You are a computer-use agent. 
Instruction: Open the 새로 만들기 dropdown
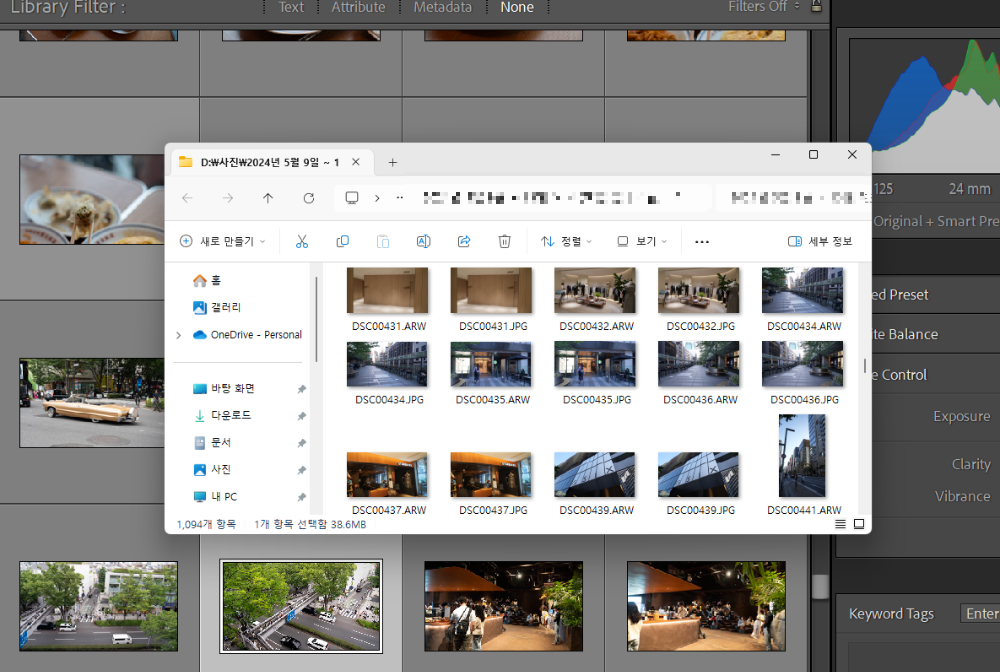tap(223, 241)
